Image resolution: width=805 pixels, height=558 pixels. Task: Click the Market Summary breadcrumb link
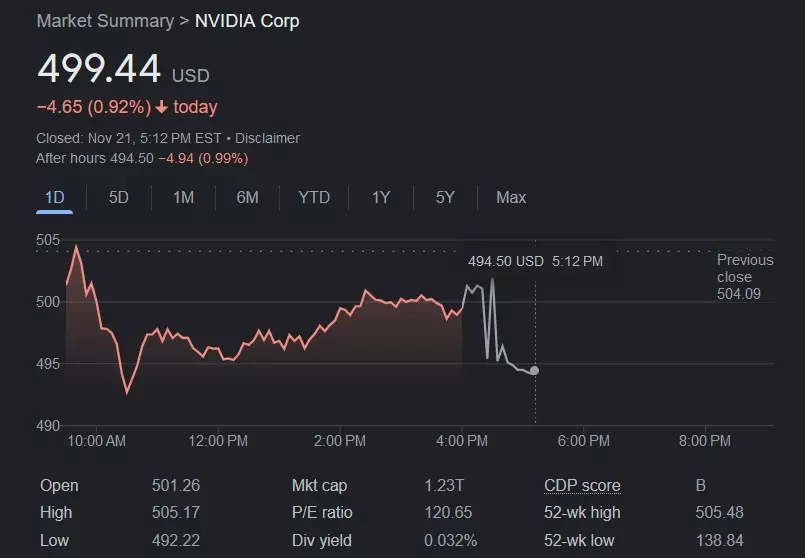tap(105, 21)
